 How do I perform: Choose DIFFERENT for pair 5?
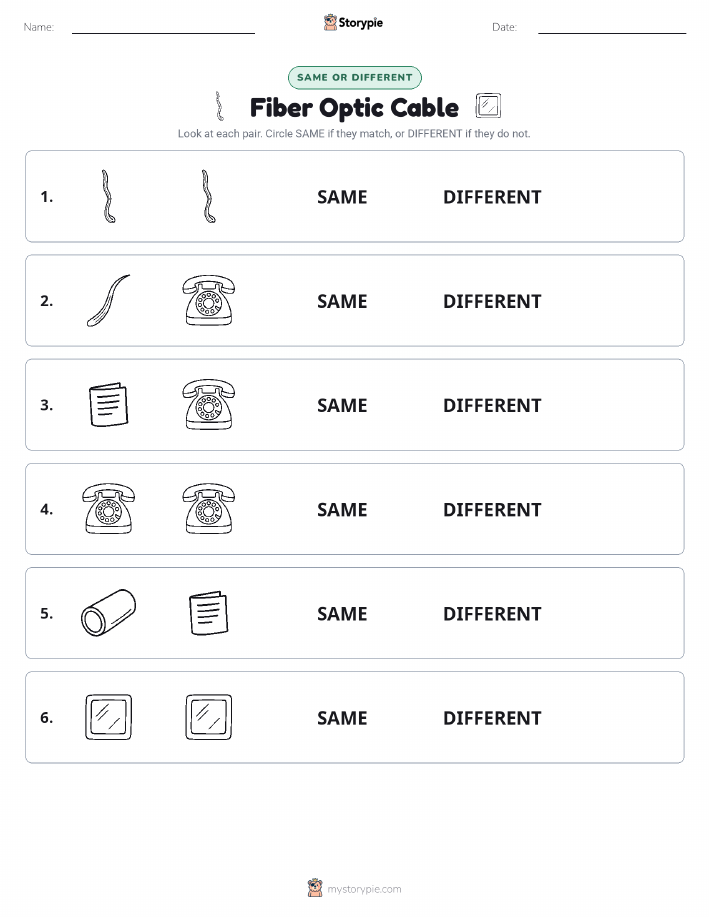coord(492,613)
